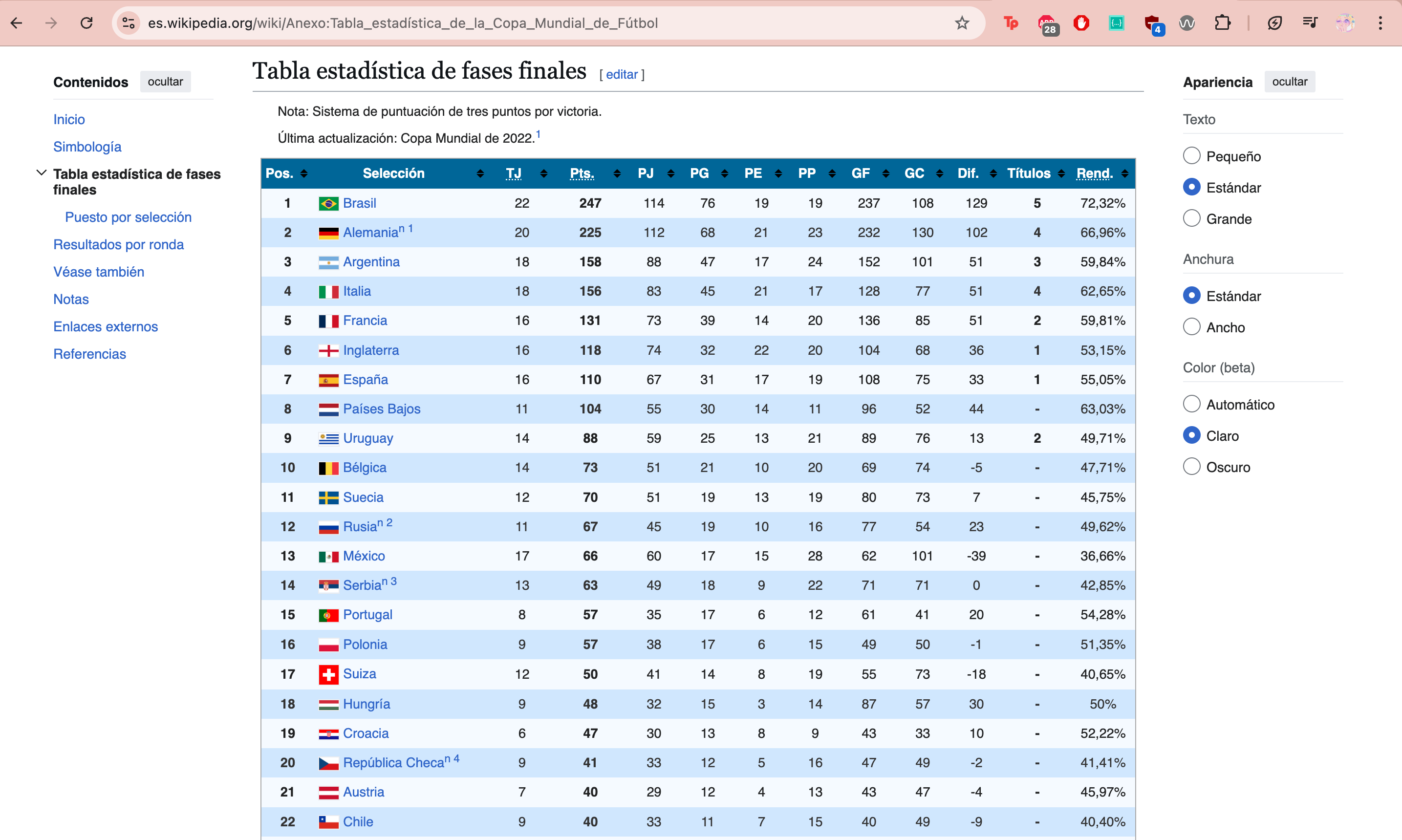The width and height of the screenshot is (1402, 840).
Task: Click the browser address bar URL
Action: click(x=402, y=23)
